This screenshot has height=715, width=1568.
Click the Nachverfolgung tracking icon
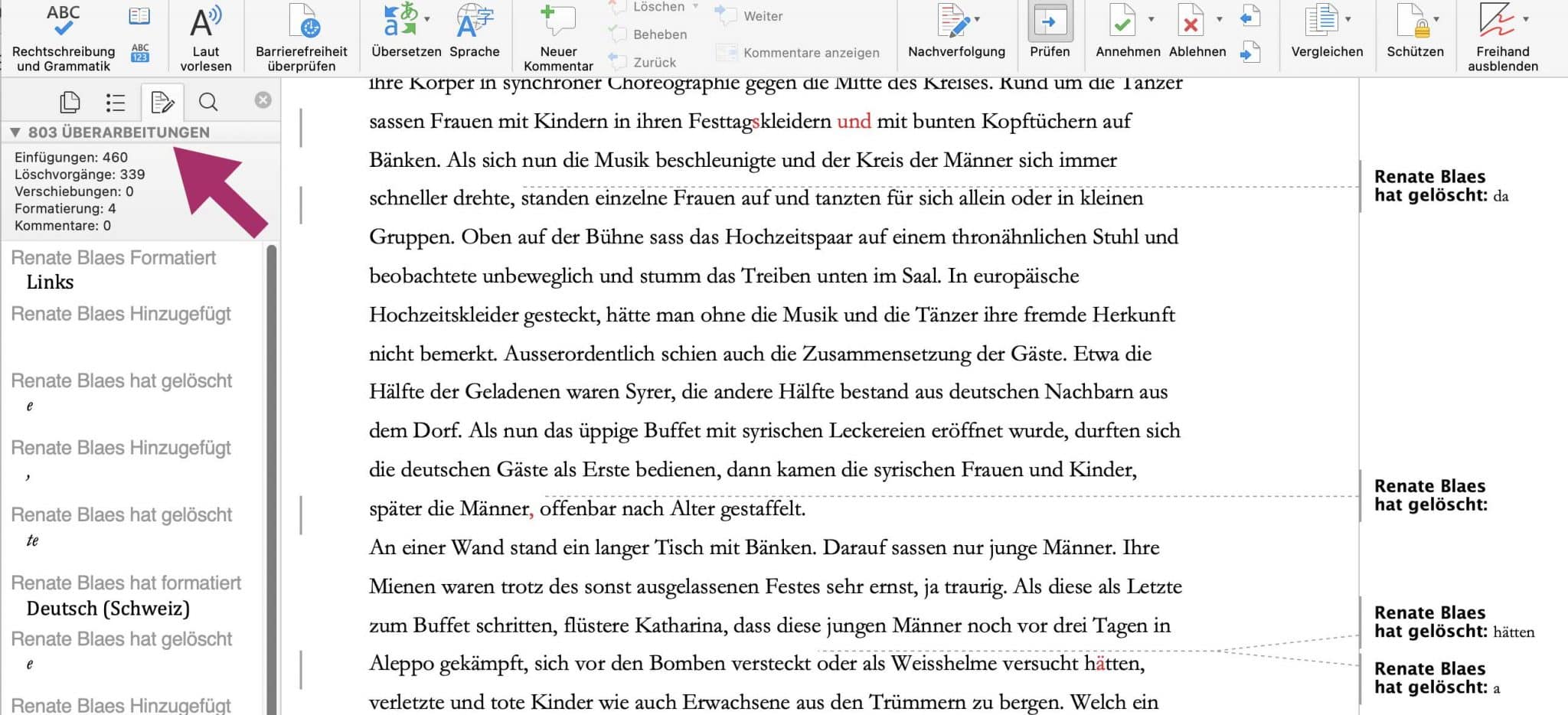point(952,21)
